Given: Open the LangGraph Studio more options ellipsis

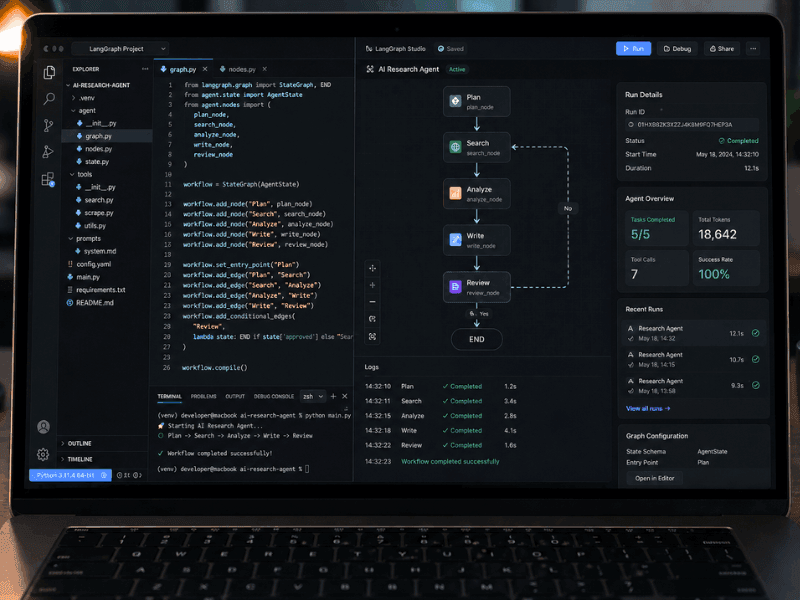Looking at the screenshot, I should click(x=753, y=48).
